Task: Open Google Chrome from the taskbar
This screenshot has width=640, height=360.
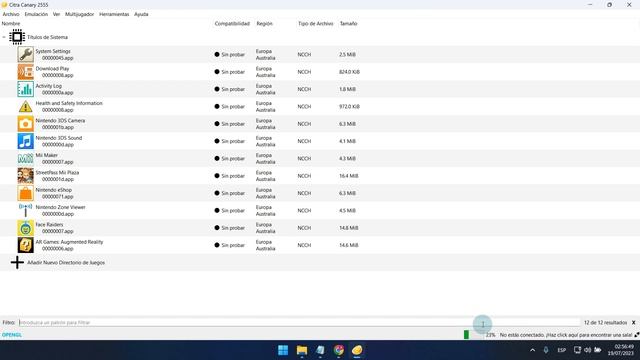Action: 338,350
